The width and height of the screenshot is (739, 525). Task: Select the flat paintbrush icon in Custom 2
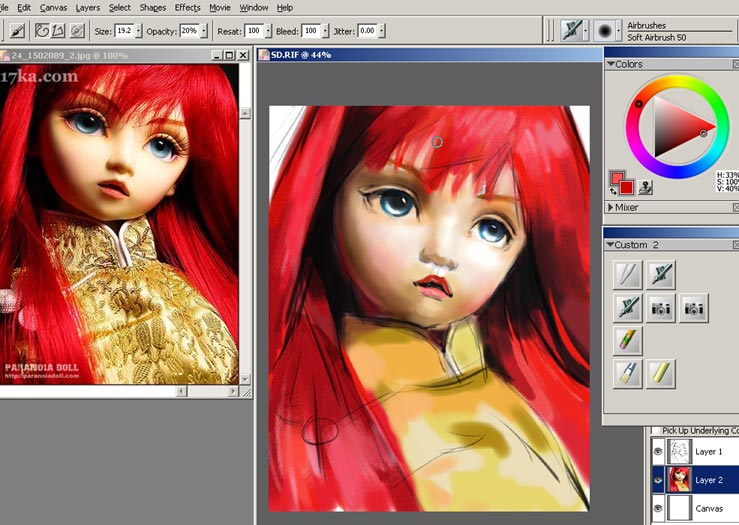tap(627, 374)
